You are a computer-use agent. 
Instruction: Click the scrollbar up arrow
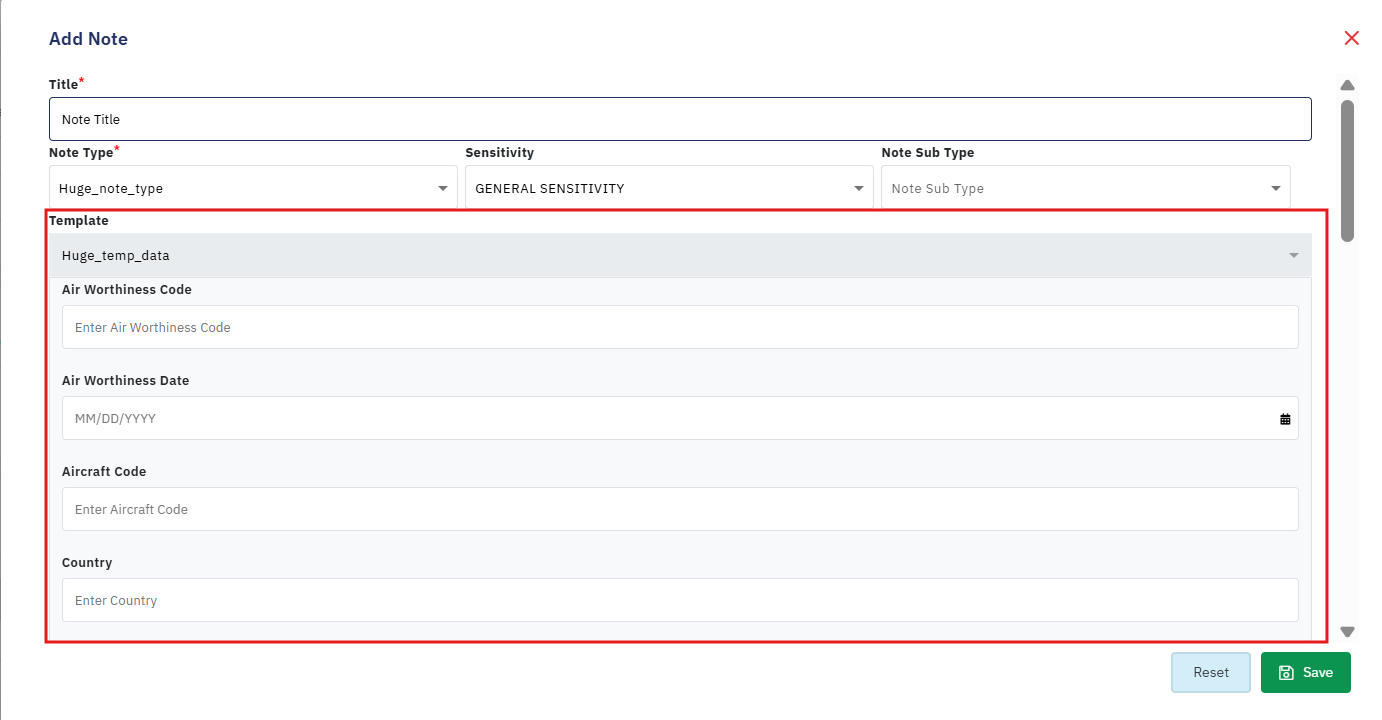click(x=1347, y=85)
